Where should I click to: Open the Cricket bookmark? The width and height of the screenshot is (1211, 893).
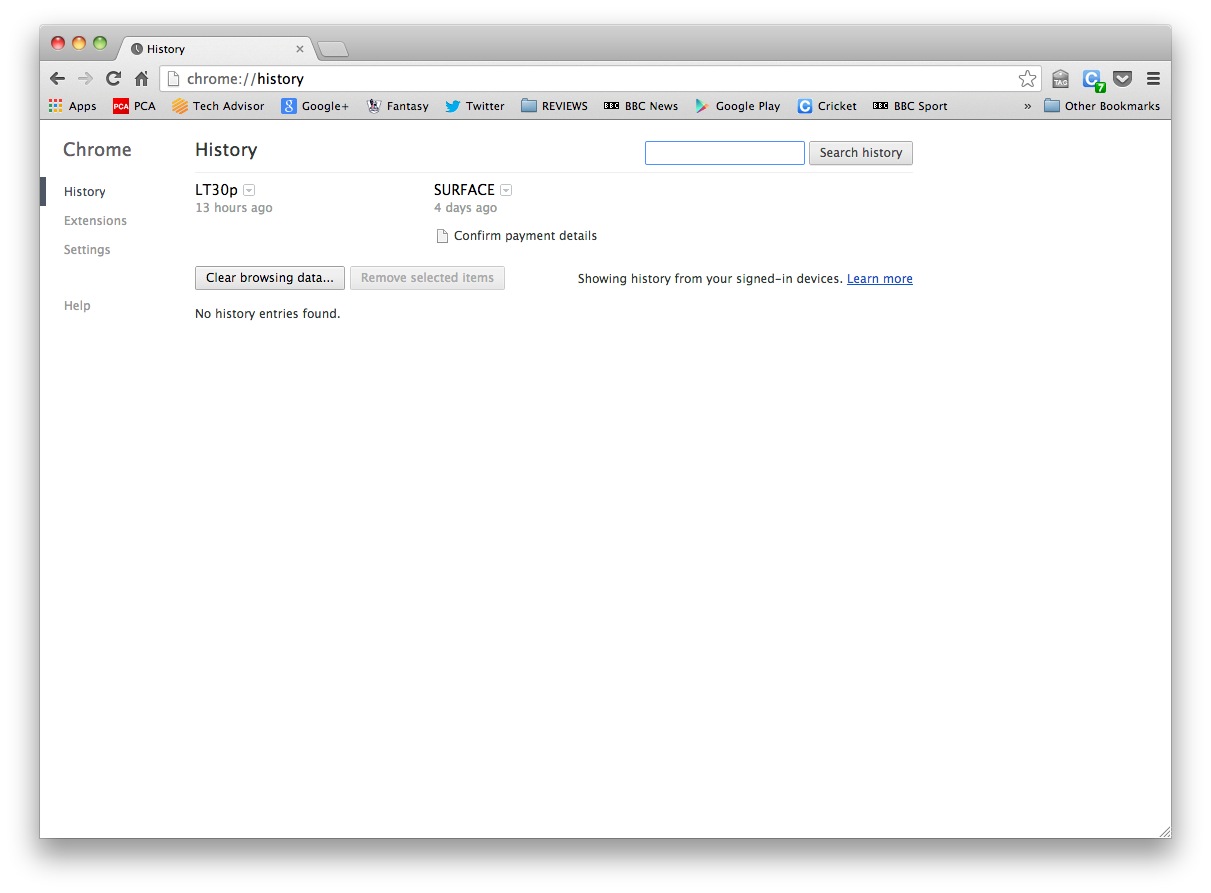[x=827, y=106]
